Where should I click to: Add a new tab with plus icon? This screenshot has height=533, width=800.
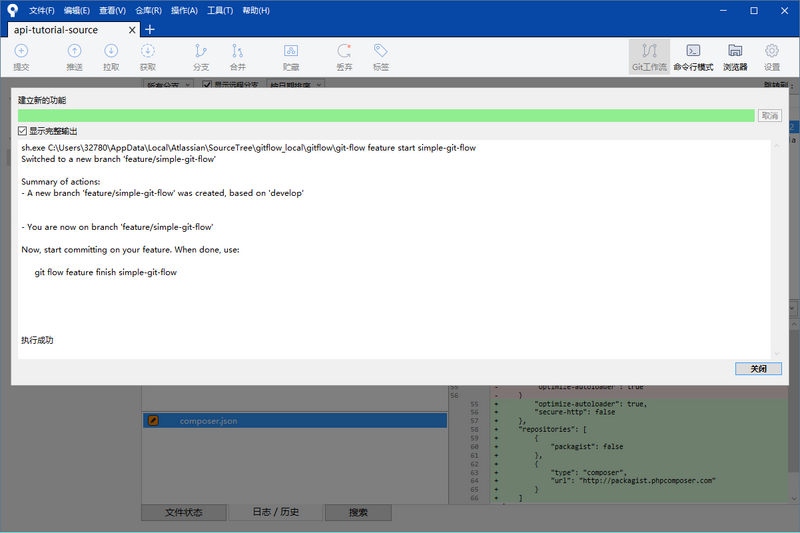(150, 30)
